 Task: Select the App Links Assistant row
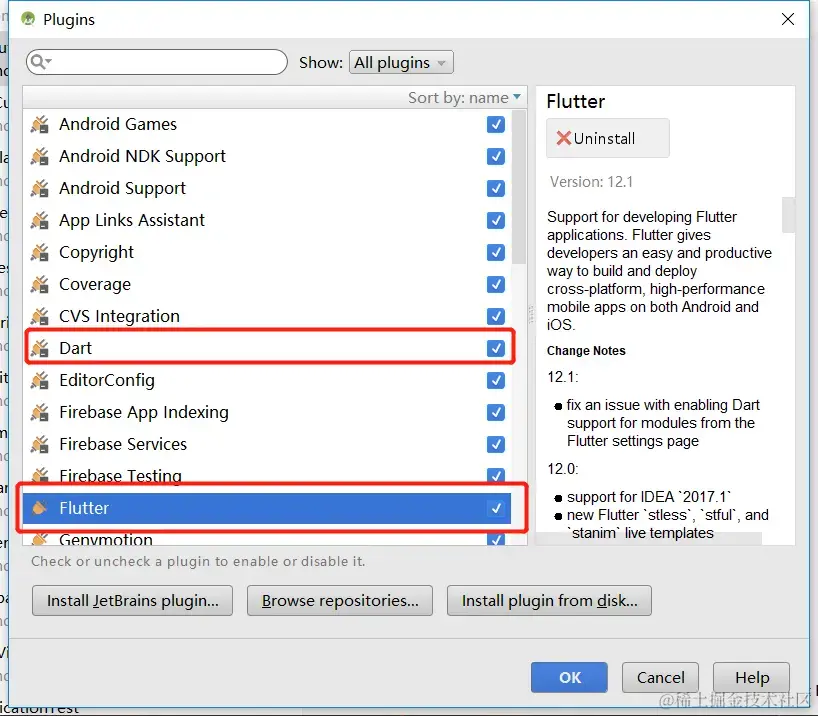point(267,220)
